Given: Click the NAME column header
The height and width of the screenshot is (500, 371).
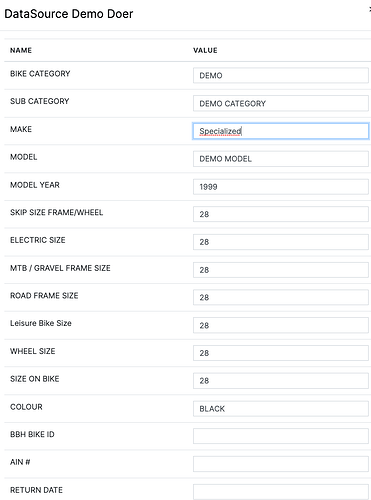Looking at the screenshot, I should pyautogui.click(x=21, y=50).
